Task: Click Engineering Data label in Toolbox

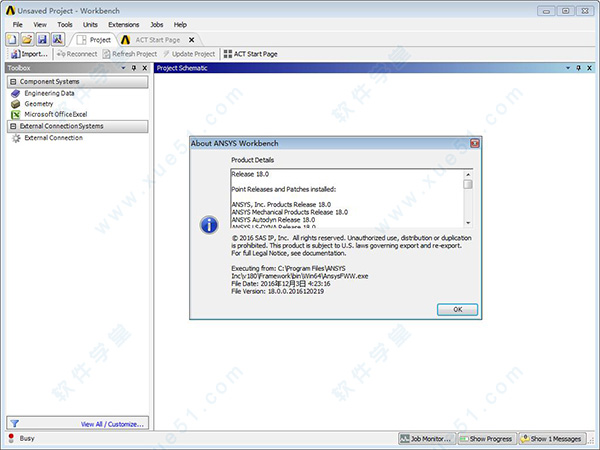Action: [49, 93]
